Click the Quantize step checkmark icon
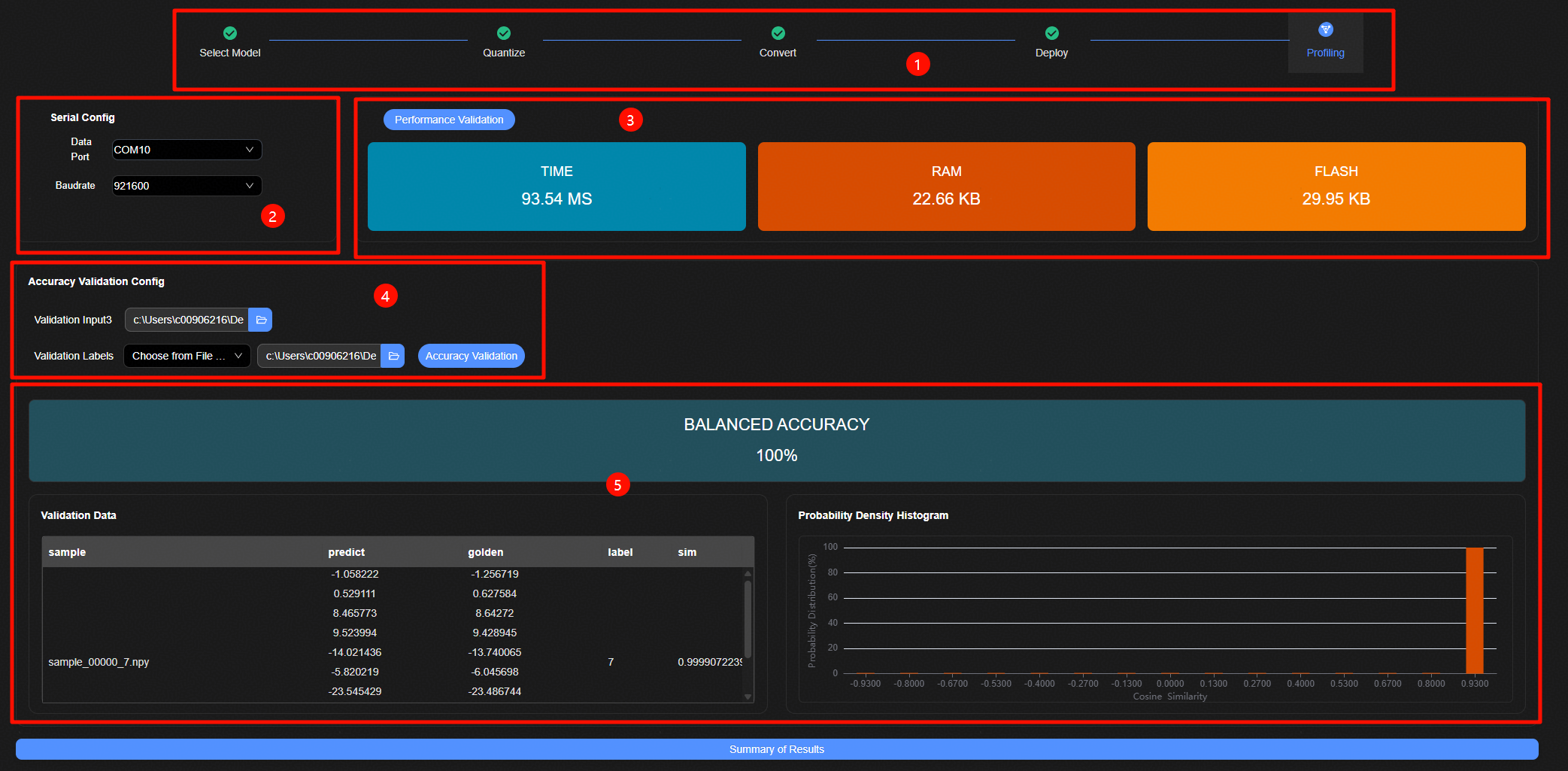Image resolution: width=1568 pixels, height=771 pixels. point(504,33)
